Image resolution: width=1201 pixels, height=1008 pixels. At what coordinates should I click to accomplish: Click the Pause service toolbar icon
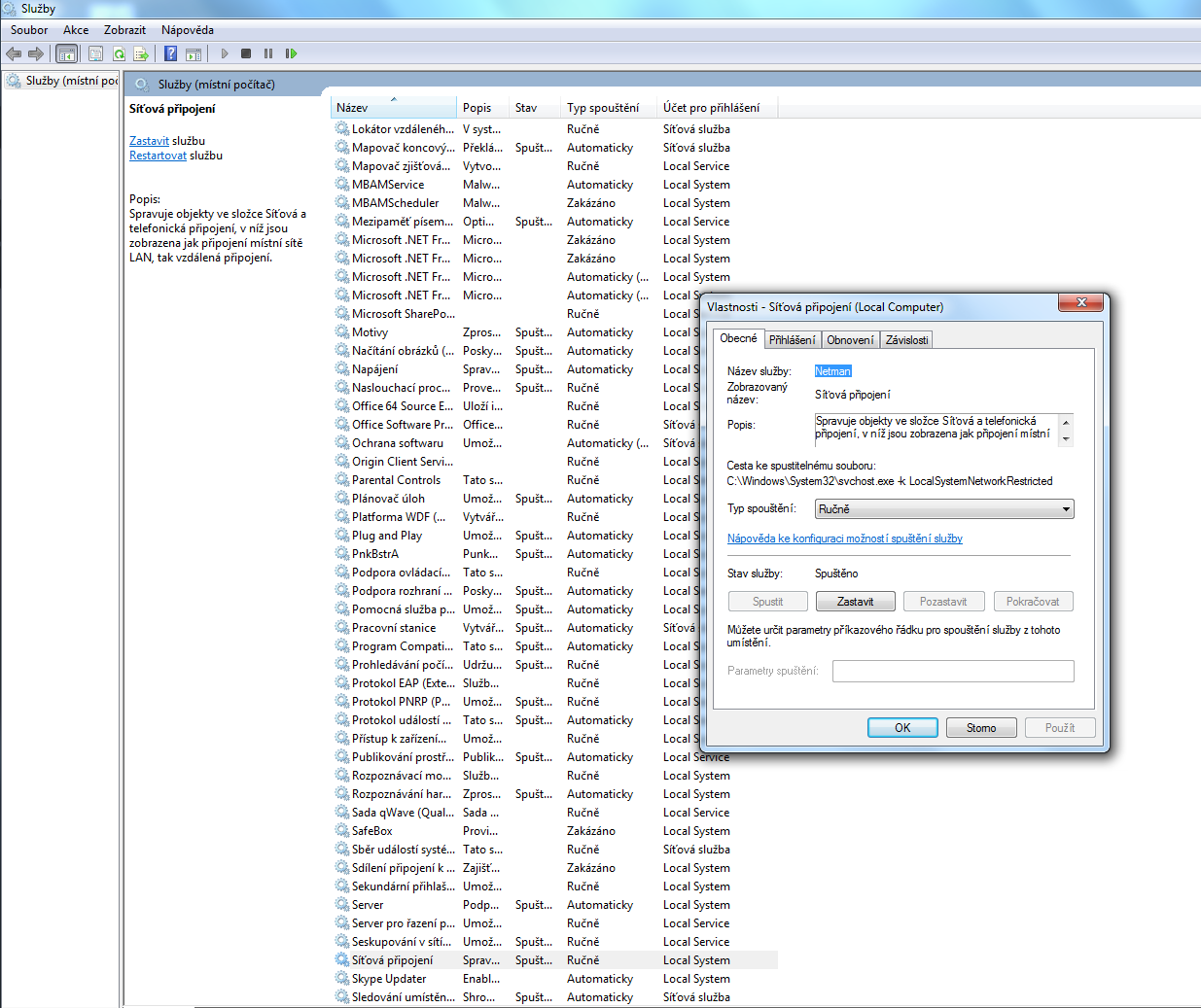coord(268,53)
